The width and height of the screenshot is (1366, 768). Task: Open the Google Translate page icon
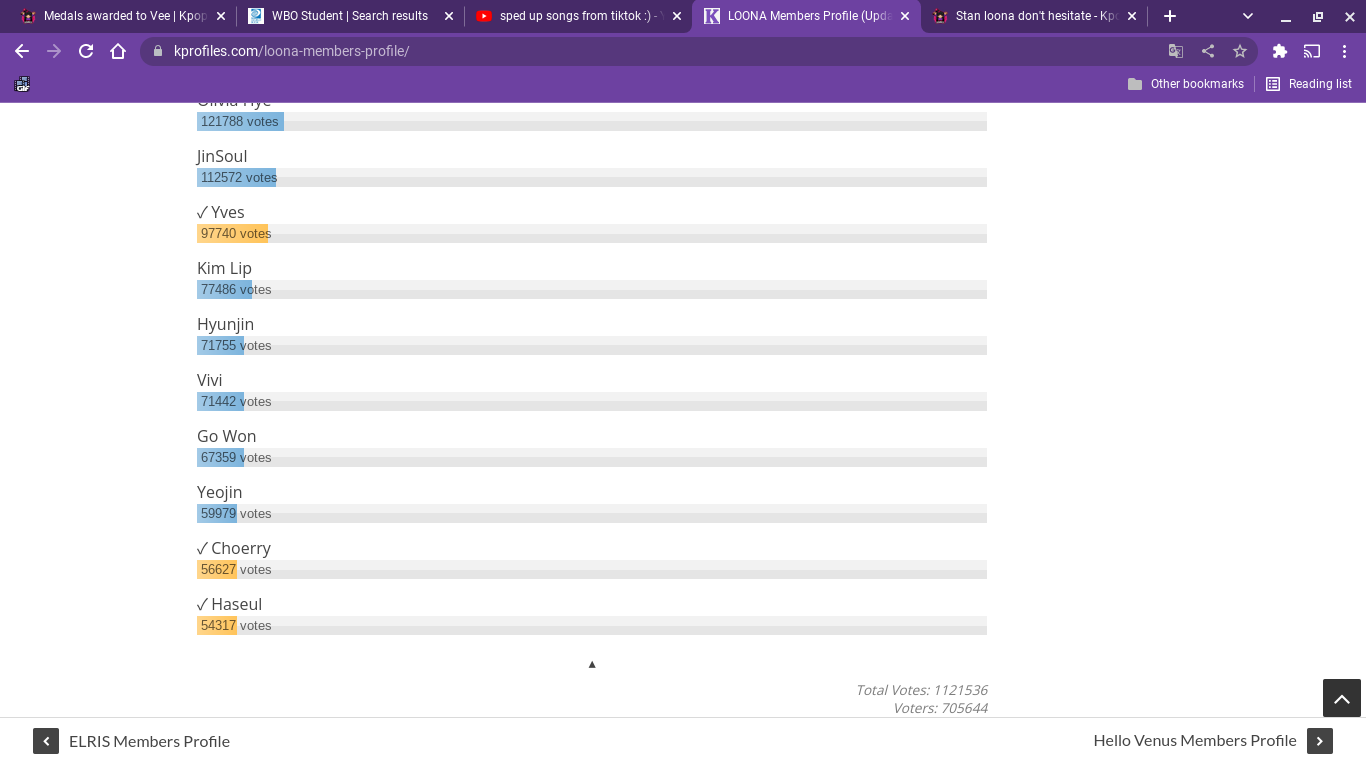[x=1176, y=51]
